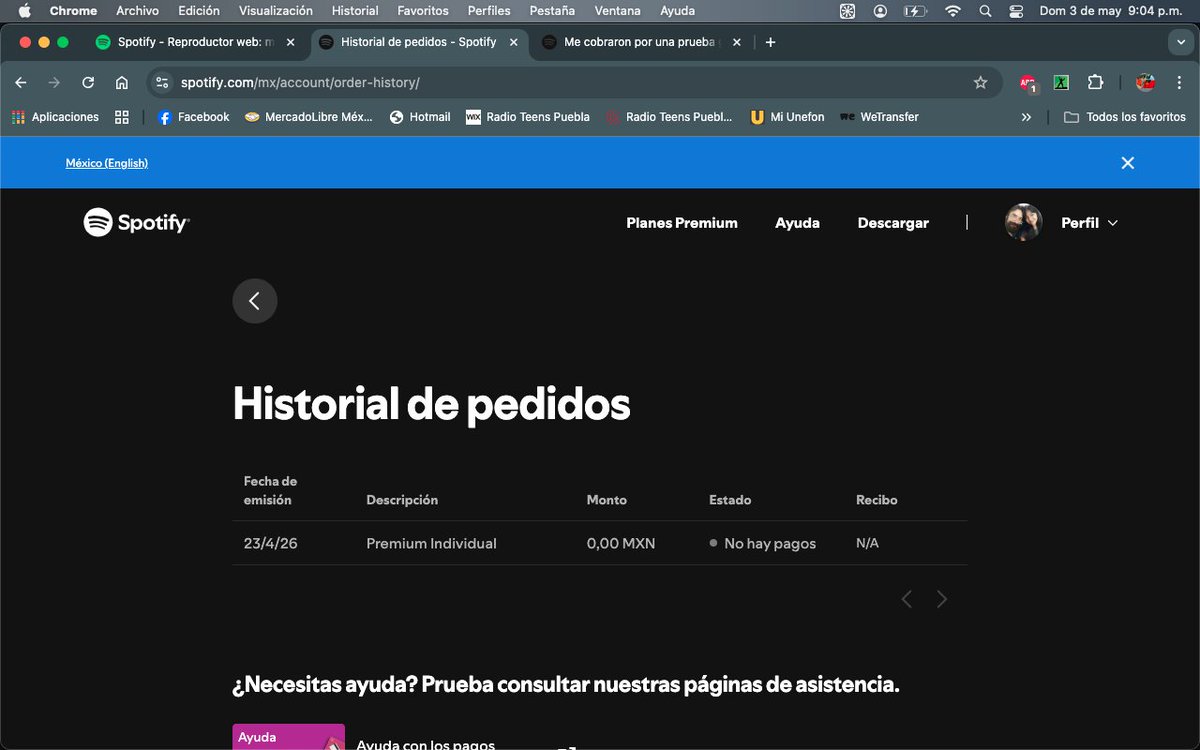The width and height of the screenshot is (1200, 750).
Task: Click the 23/4/26 date cell
Action: 270,544
